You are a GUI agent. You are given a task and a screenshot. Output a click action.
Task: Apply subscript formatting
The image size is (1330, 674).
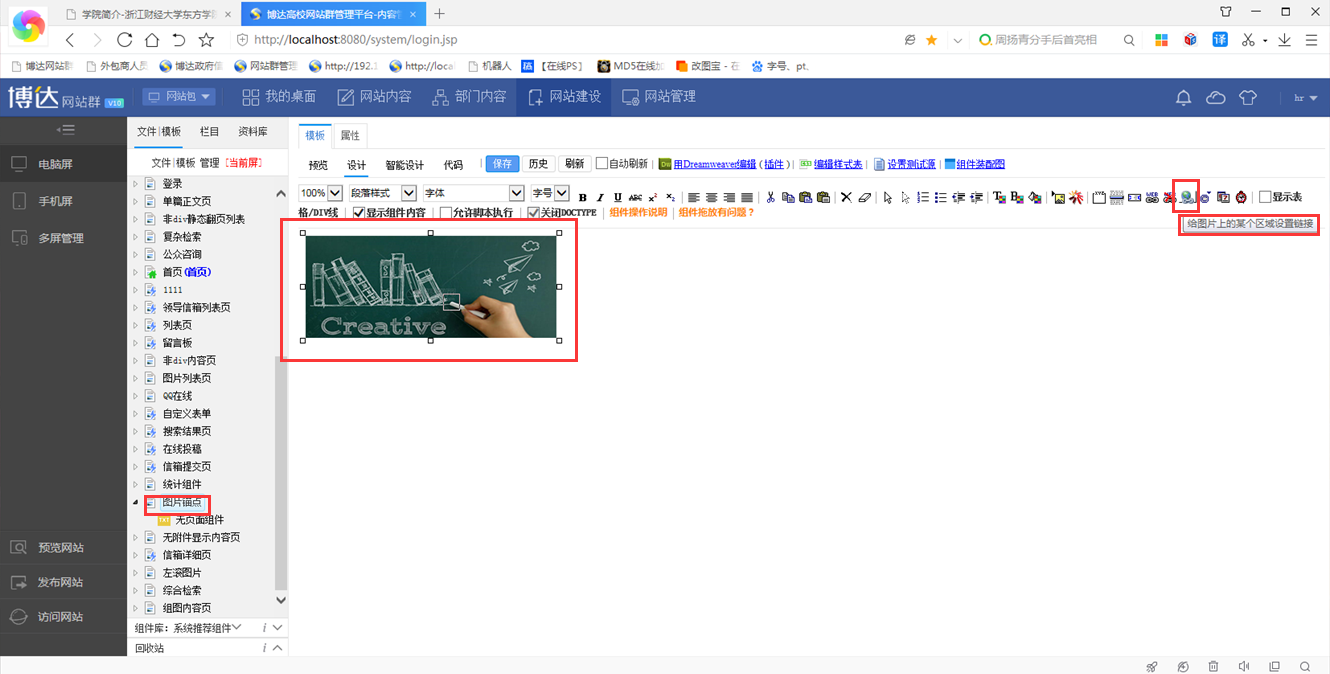pyautogui.click(x=670, y=197)
